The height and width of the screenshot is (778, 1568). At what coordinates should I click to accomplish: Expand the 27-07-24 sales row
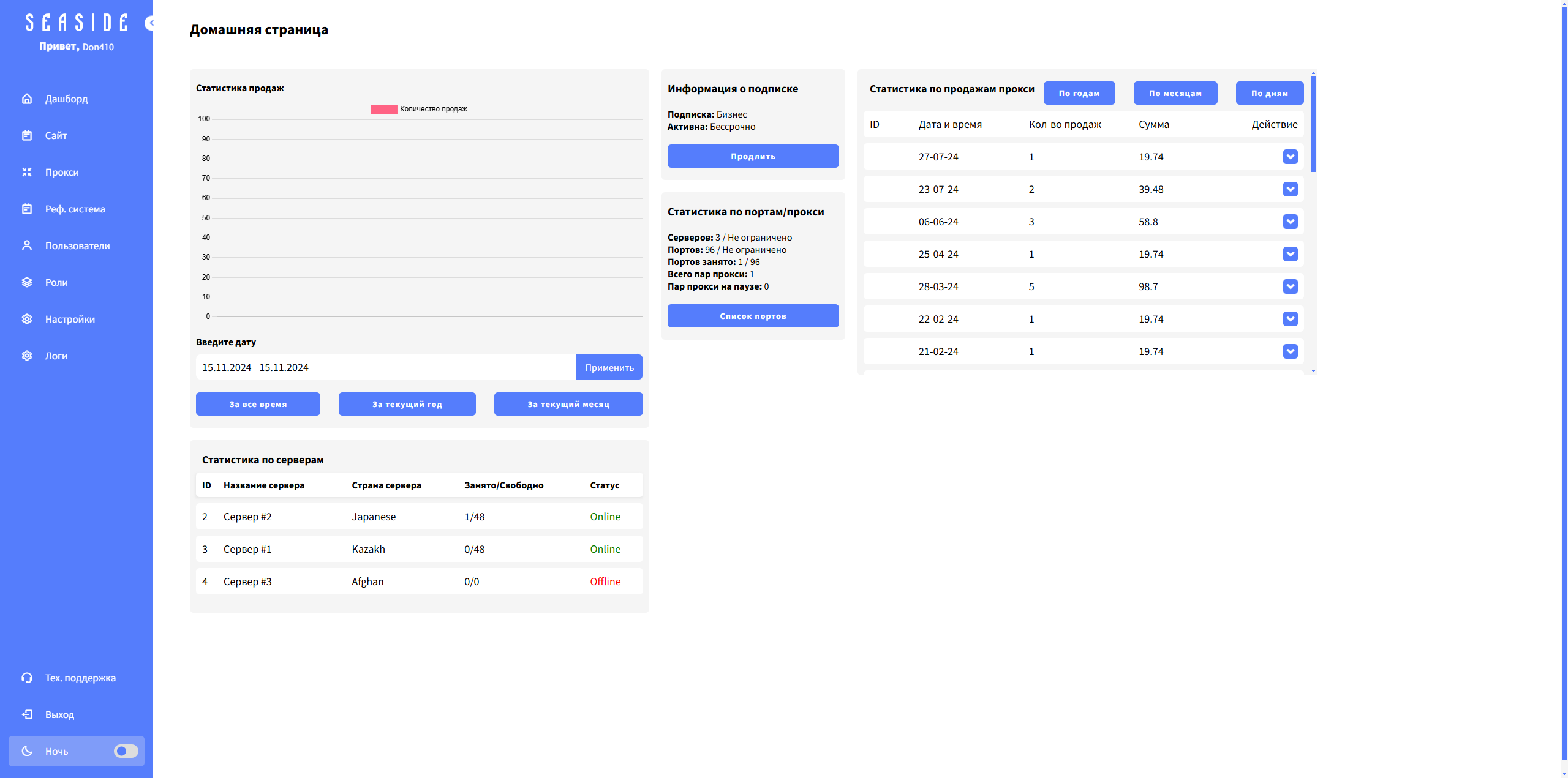(1290, 157)
